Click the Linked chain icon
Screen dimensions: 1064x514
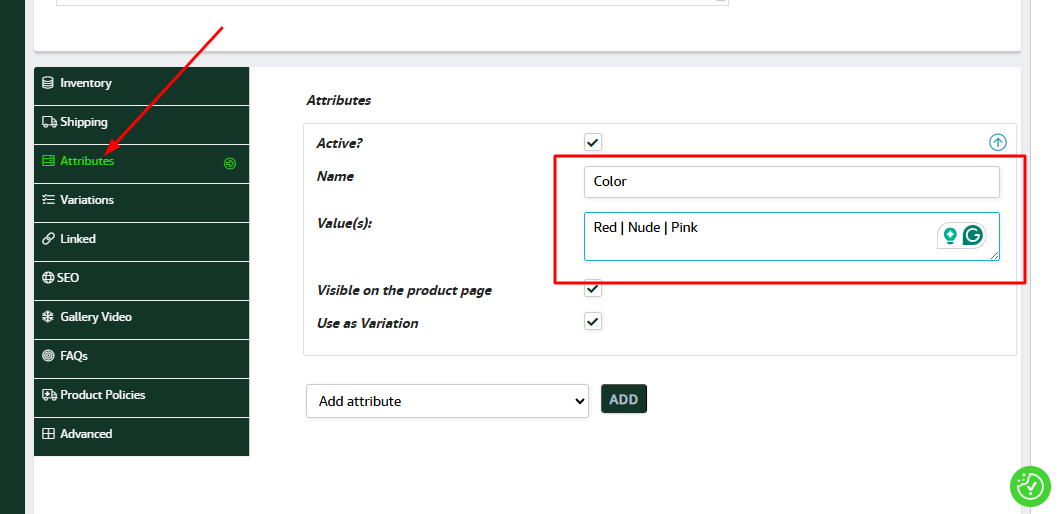click(48, 239)
